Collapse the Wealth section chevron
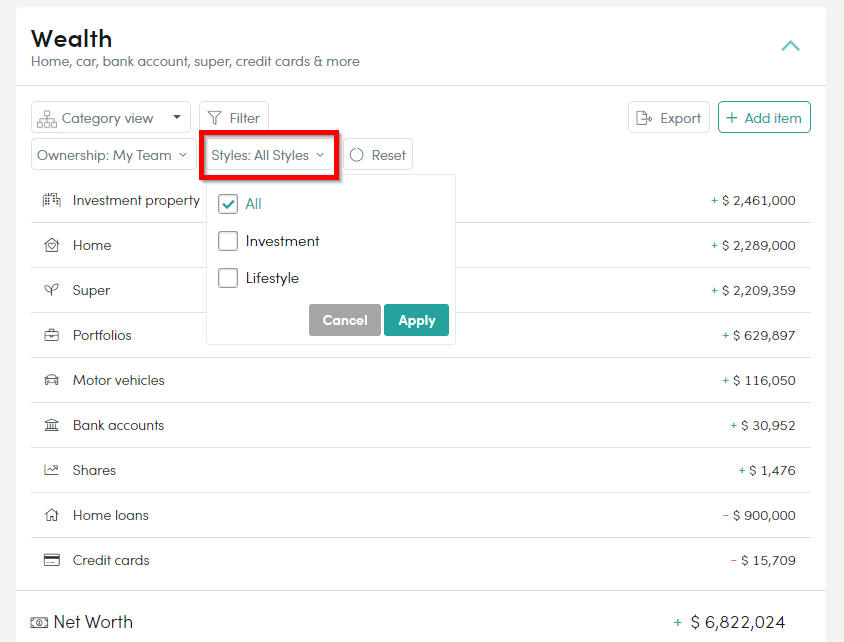Viewport: 844px width, 642px height. click(x=790, y=46)
